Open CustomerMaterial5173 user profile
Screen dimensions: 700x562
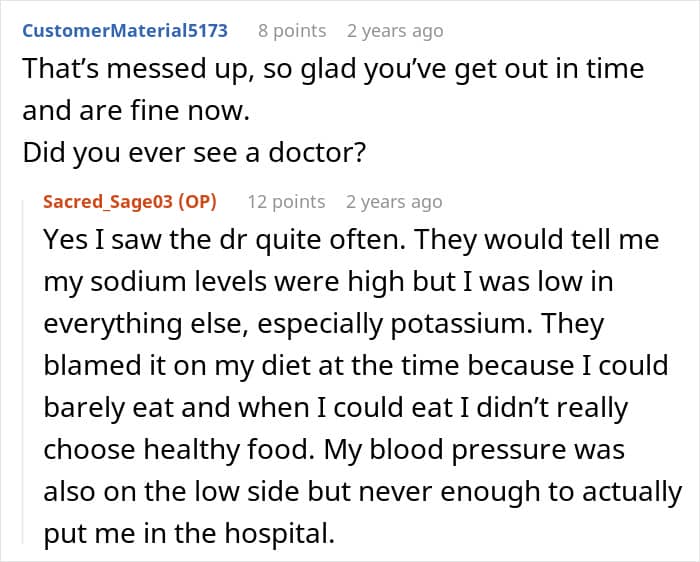tap(125, 30)
